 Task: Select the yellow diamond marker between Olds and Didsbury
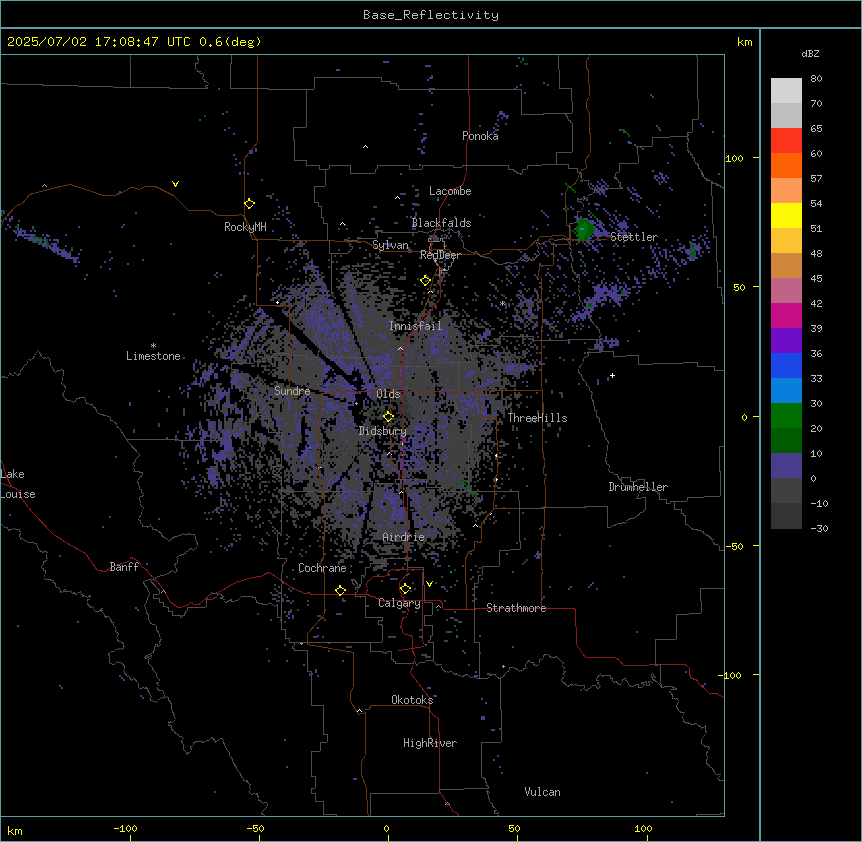click(x=389, y=417)
